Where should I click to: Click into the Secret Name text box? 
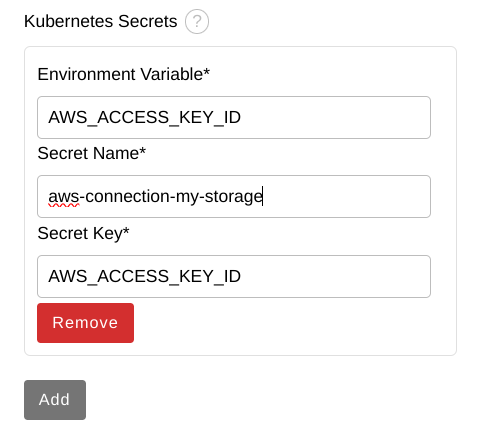tap(234, 196)
